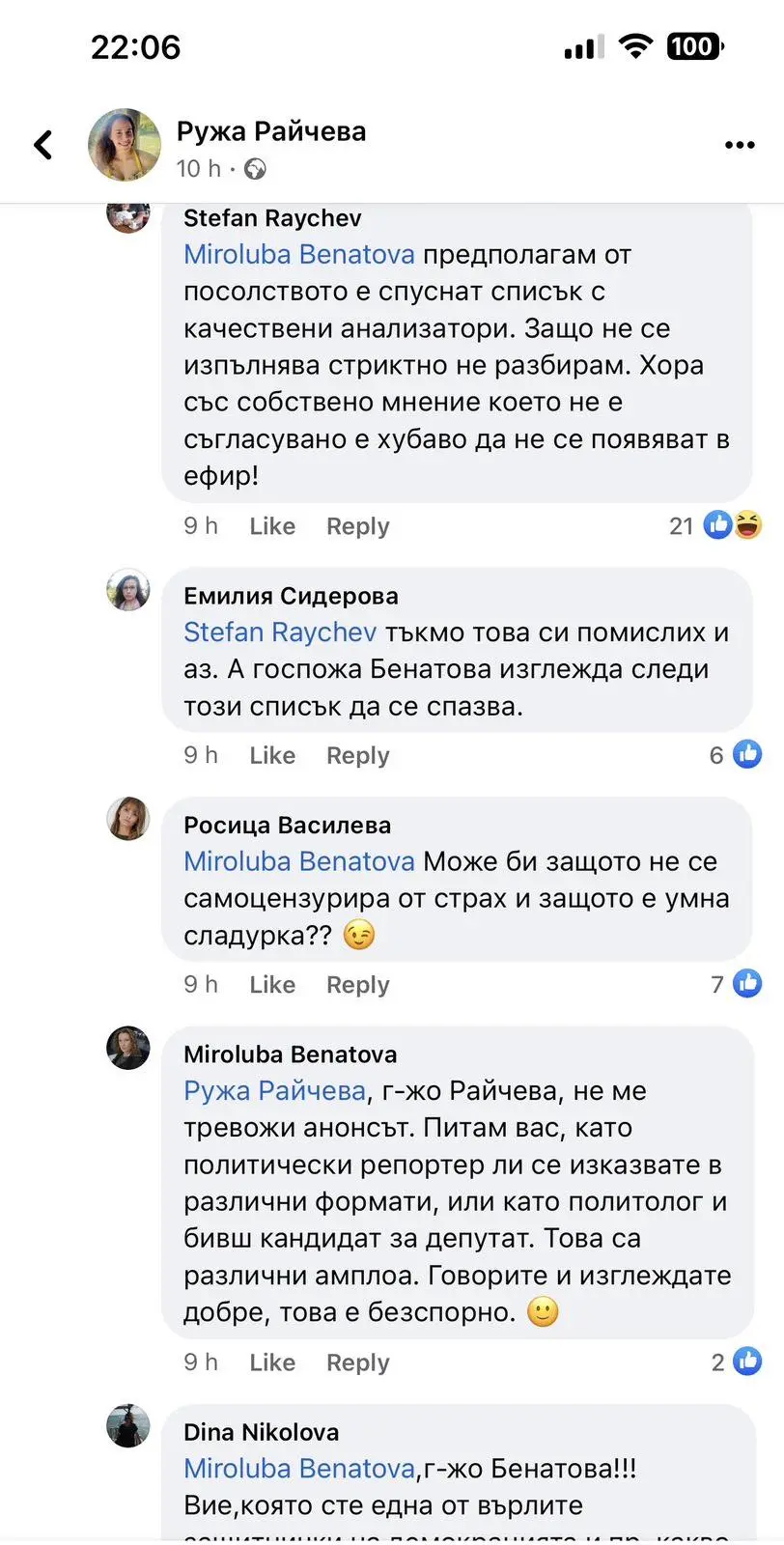
Task: Open the Miroluba Benatova mention in Dina's comment
Action: 299,1469
